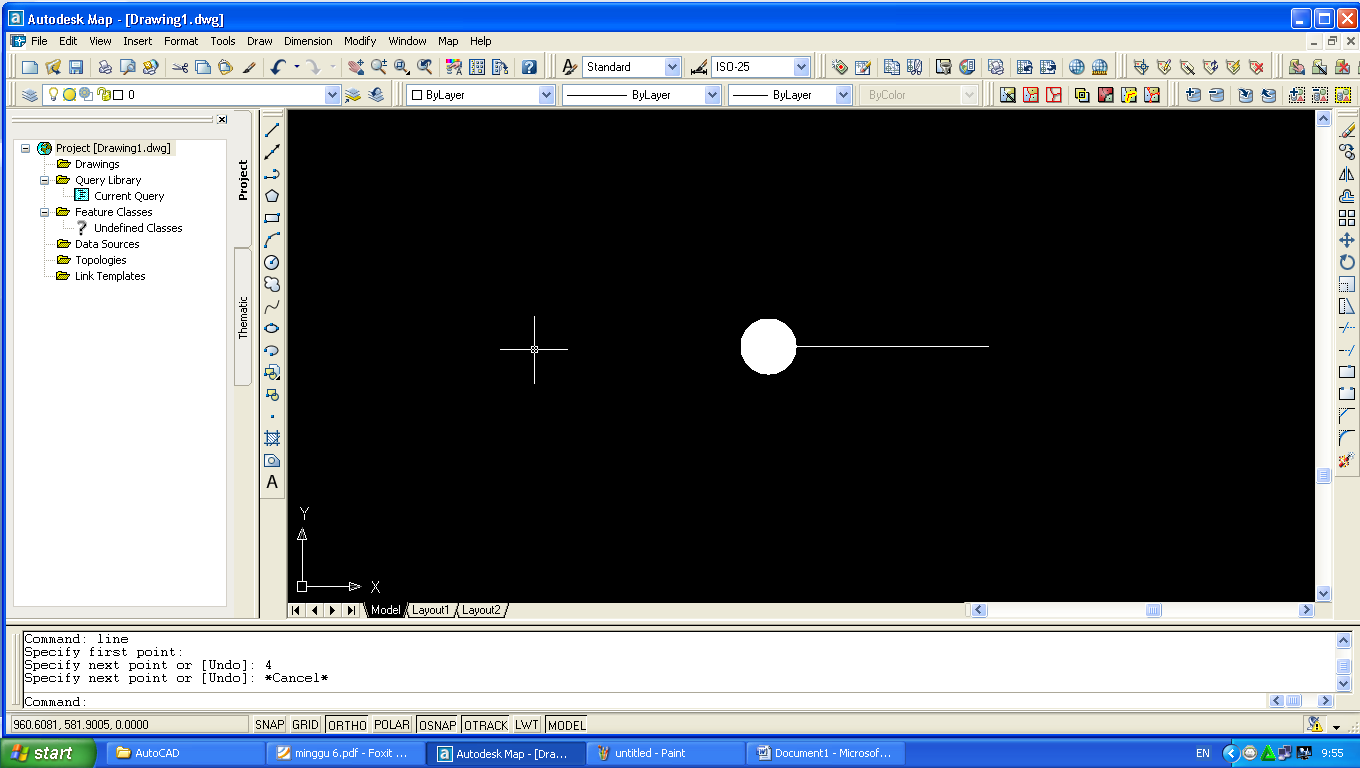Open the Draw menu
This screenshot has width=1360, height=768.
click(x=260, y=41)
